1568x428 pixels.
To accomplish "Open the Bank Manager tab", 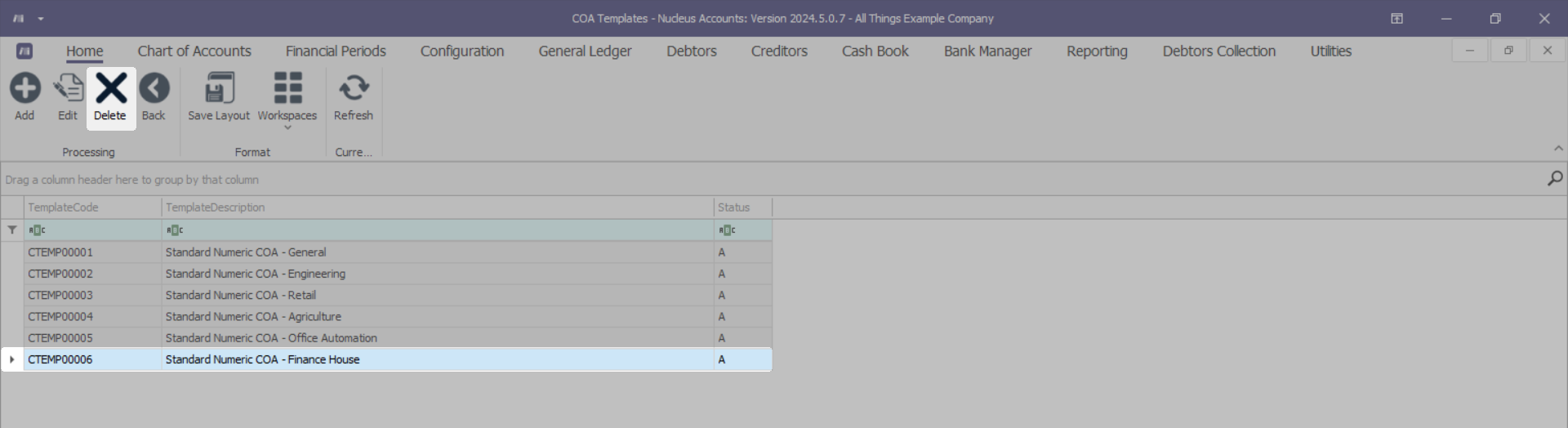I will coord(987,51).
